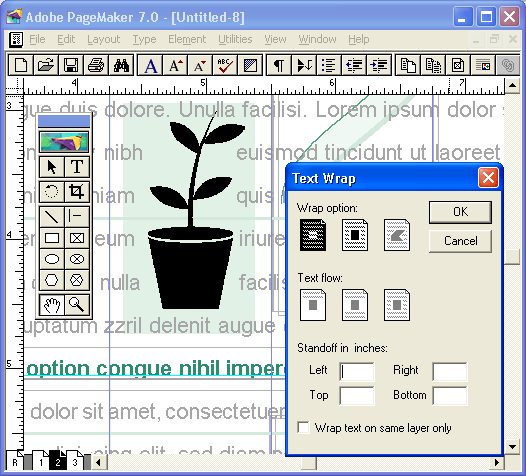The image size is (526, 476).
Task: Pick the Rotating tool in toolbox
Action: click(x=52, y=192)
